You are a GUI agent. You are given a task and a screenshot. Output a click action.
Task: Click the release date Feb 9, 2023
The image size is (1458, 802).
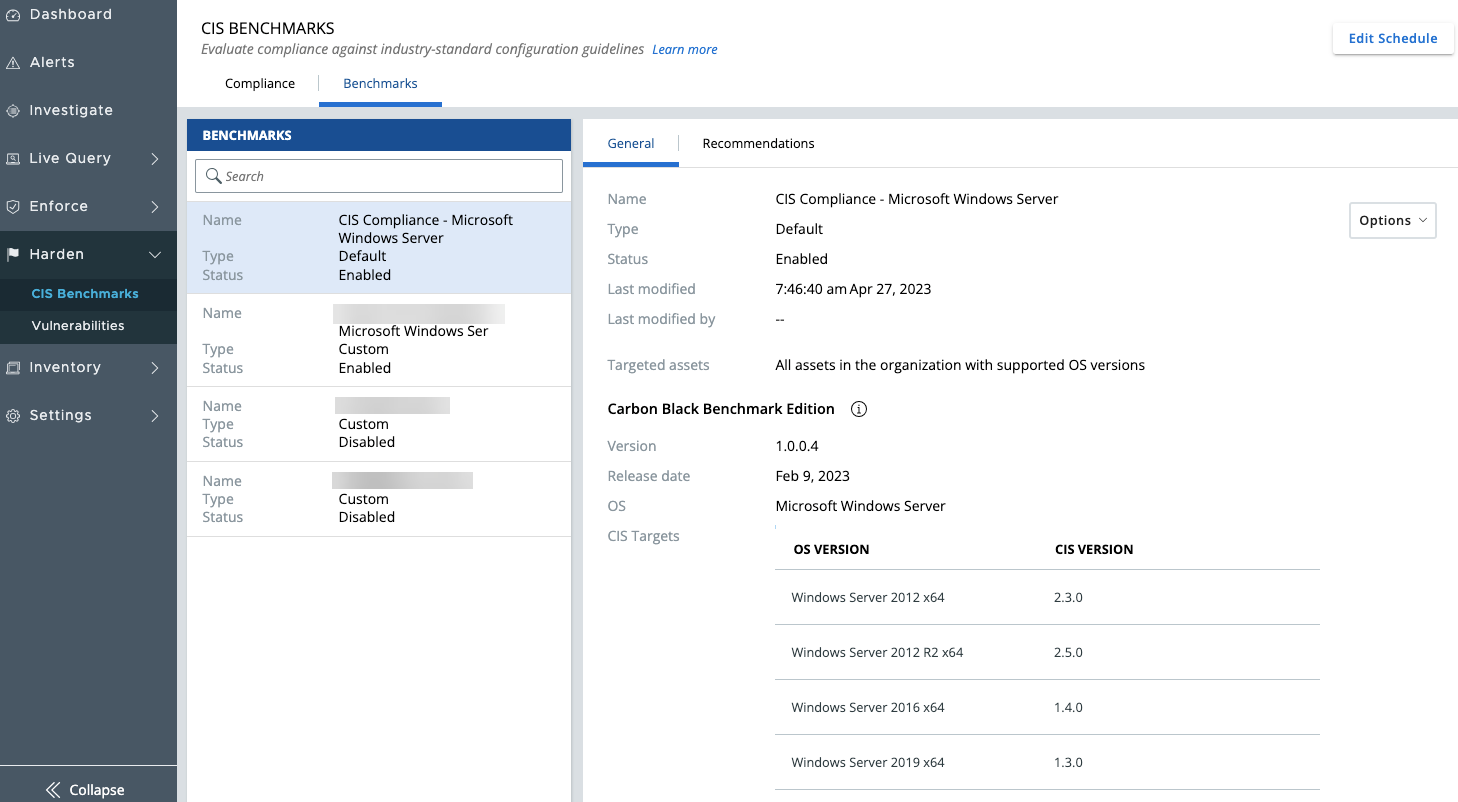point(812,477)
